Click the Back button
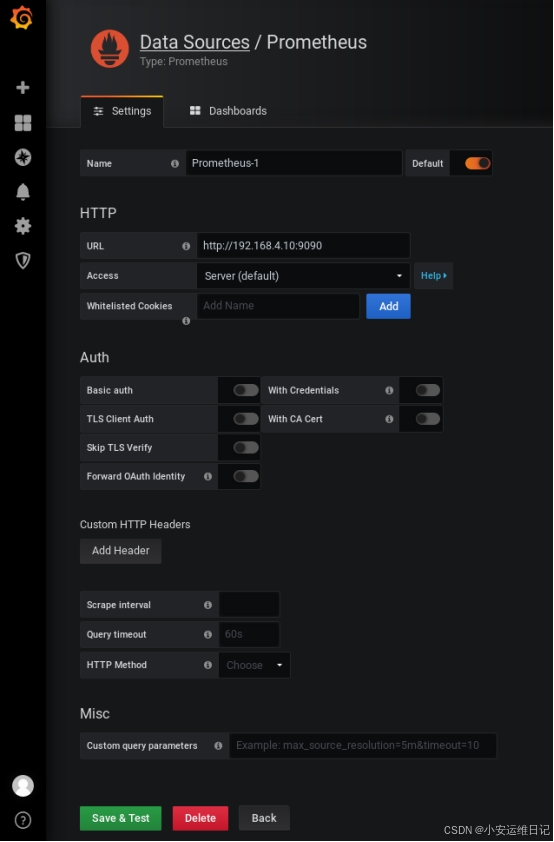The image size is (554, 842). tap(264, 818)
